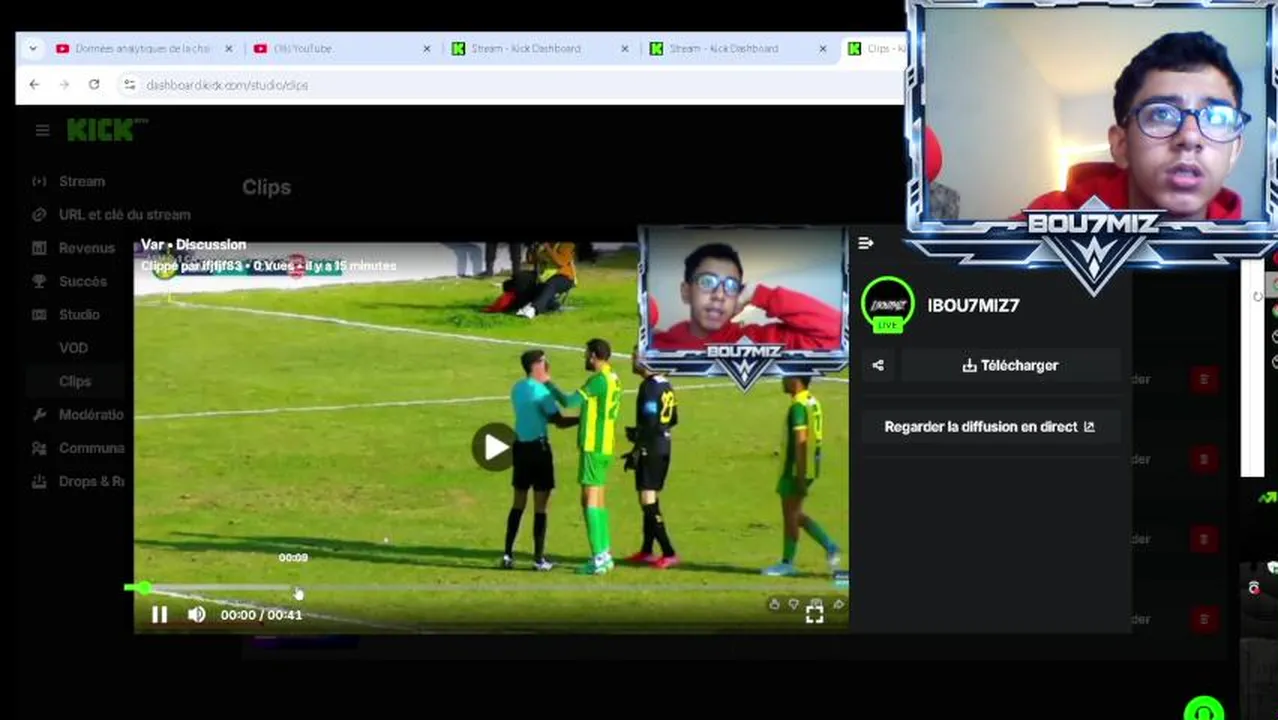The image size is (1278, 720).
Task: Go back using the browser back arrow
Action: click(x=34, y=85)
